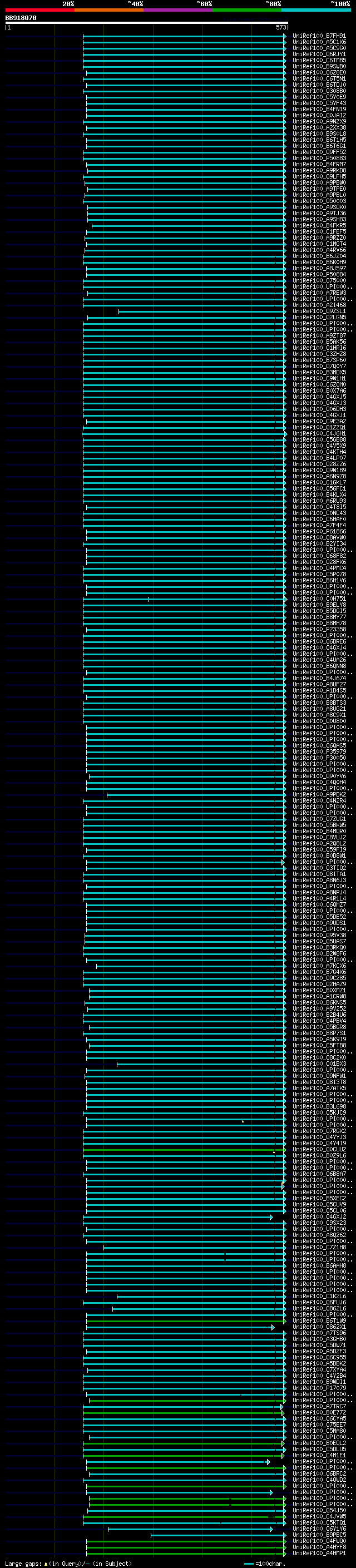Open entry UniRef100_A9ZT87
356x1568 pixels.
click(319, 336)
